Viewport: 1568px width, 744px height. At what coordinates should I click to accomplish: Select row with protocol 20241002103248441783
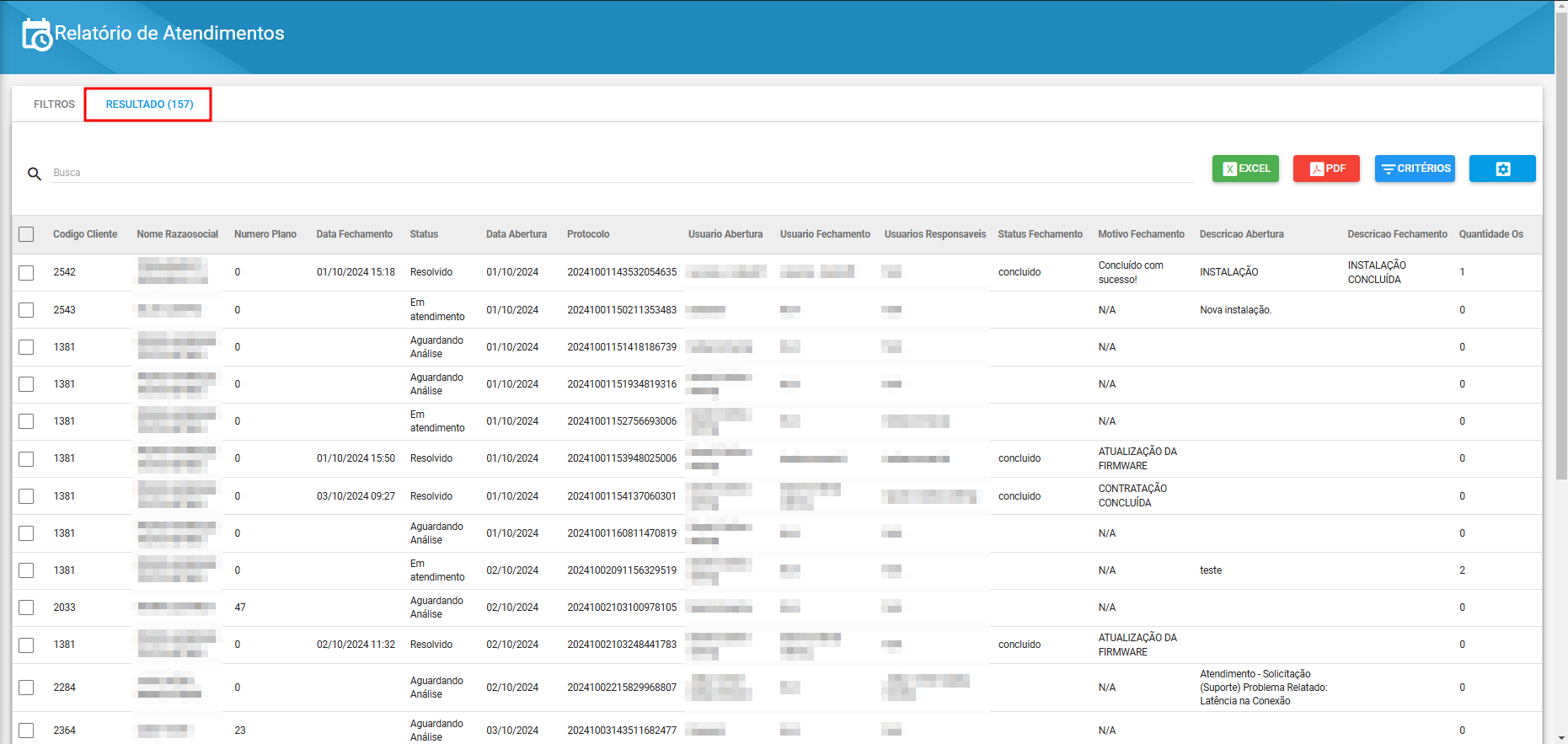tap(26, 645)
